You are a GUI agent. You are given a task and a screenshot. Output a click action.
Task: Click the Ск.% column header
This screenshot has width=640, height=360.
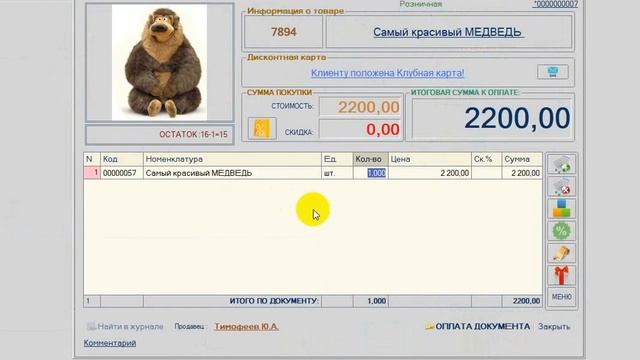[x=487, y=159]
